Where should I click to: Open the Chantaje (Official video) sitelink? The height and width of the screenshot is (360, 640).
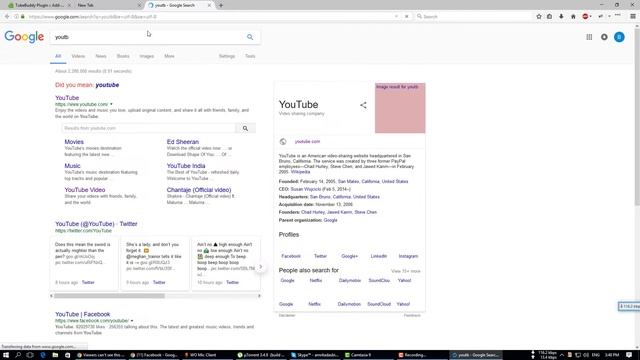tap(199, 190)
